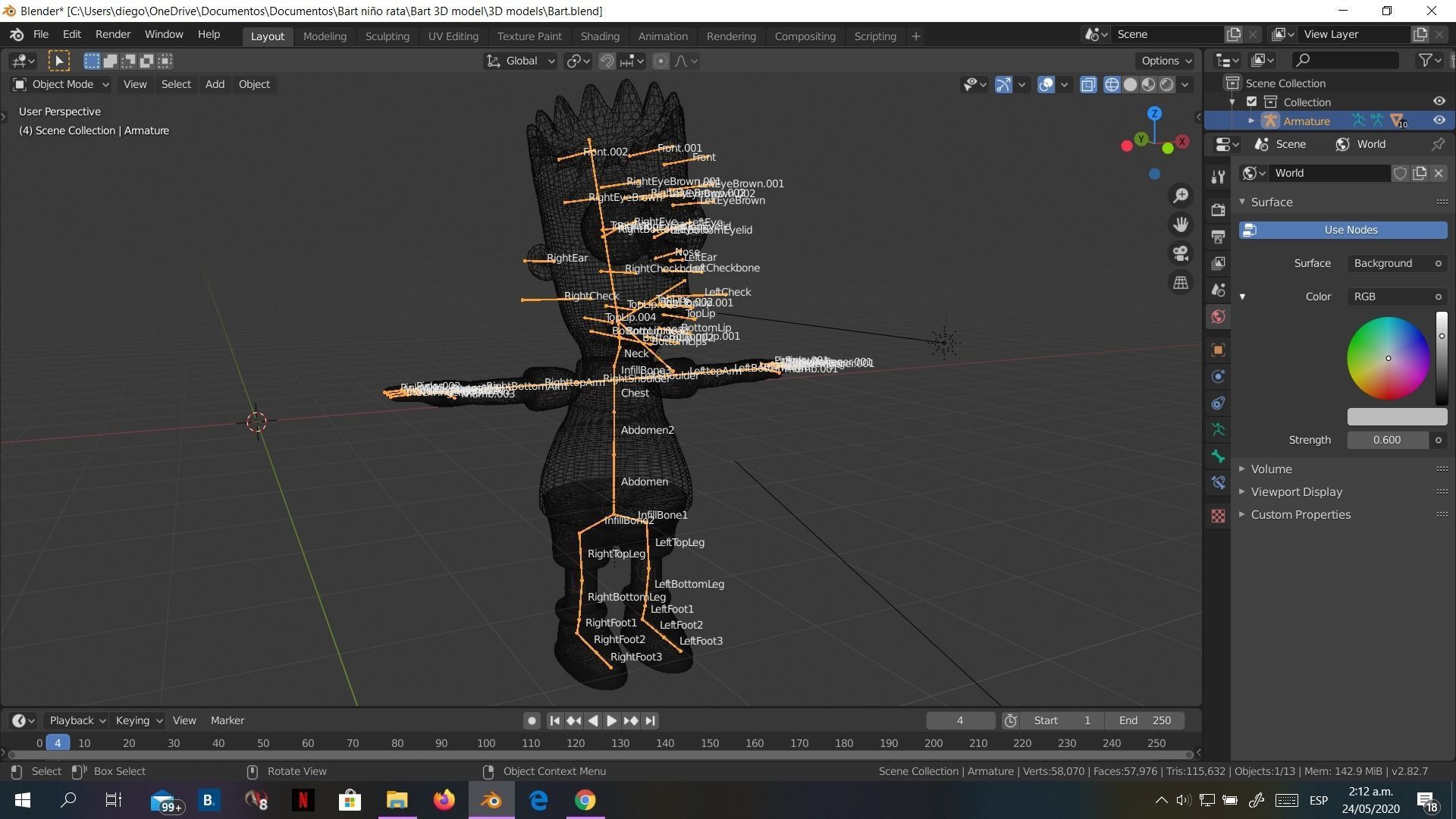Open the Playback dropdown menu

point(77,720)
